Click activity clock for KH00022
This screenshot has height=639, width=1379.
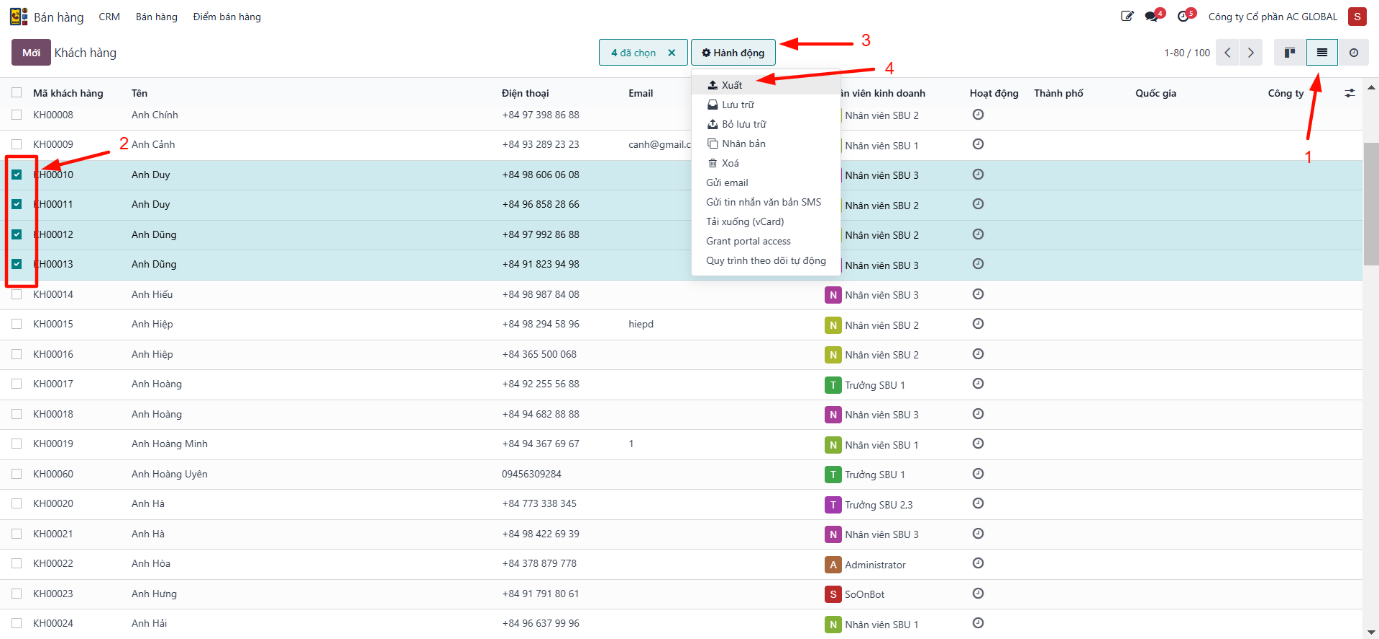[x=978, y=564]
